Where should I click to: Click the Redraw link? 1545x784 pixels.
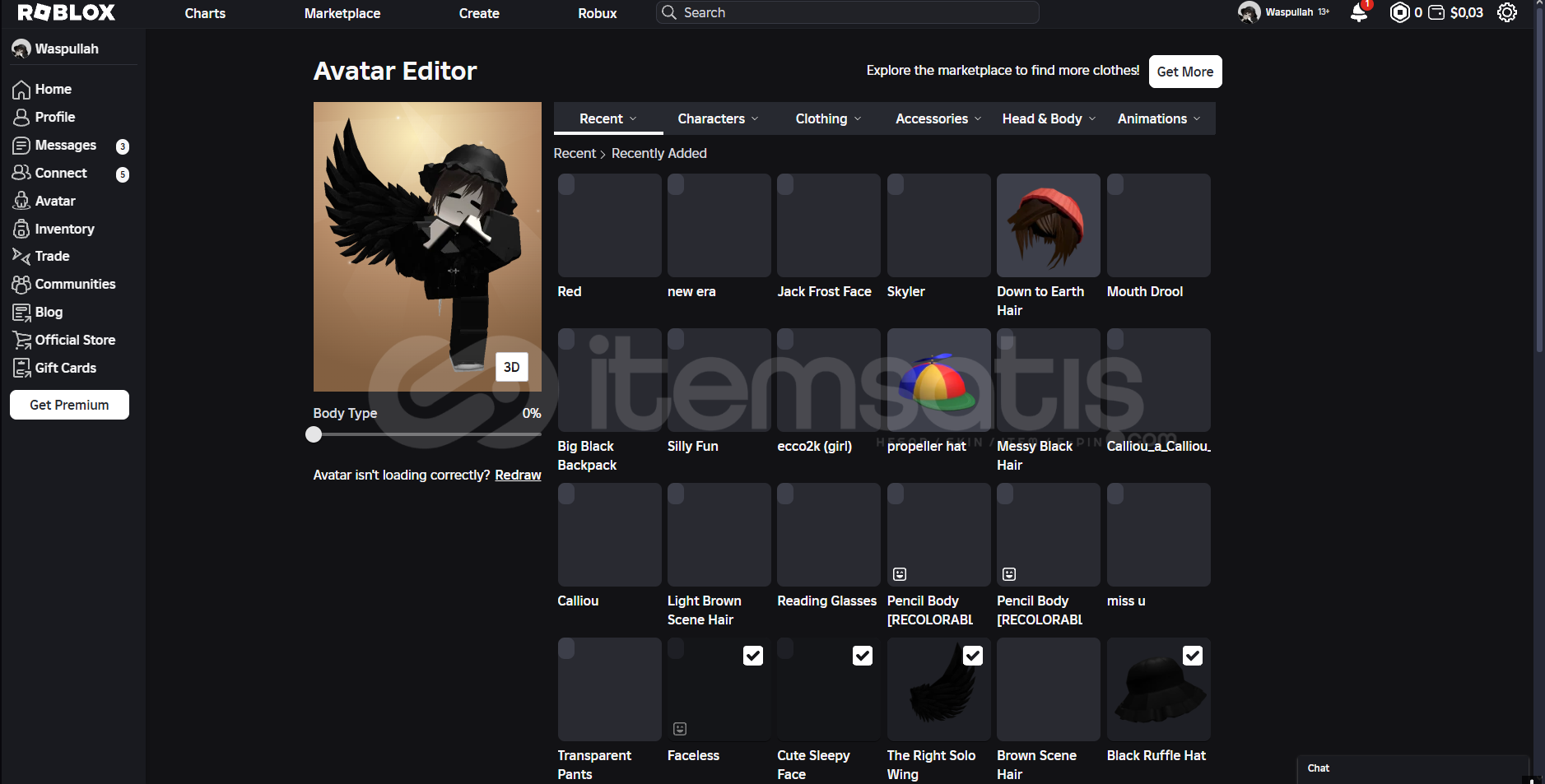pos(518,476)
